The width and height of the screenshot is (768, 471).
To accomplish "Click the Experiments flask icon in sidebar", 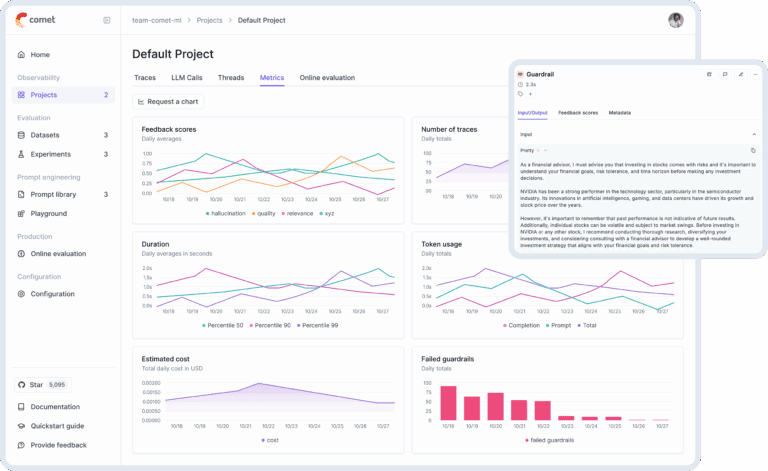I will pyautogui.click(x=22, y=154).
